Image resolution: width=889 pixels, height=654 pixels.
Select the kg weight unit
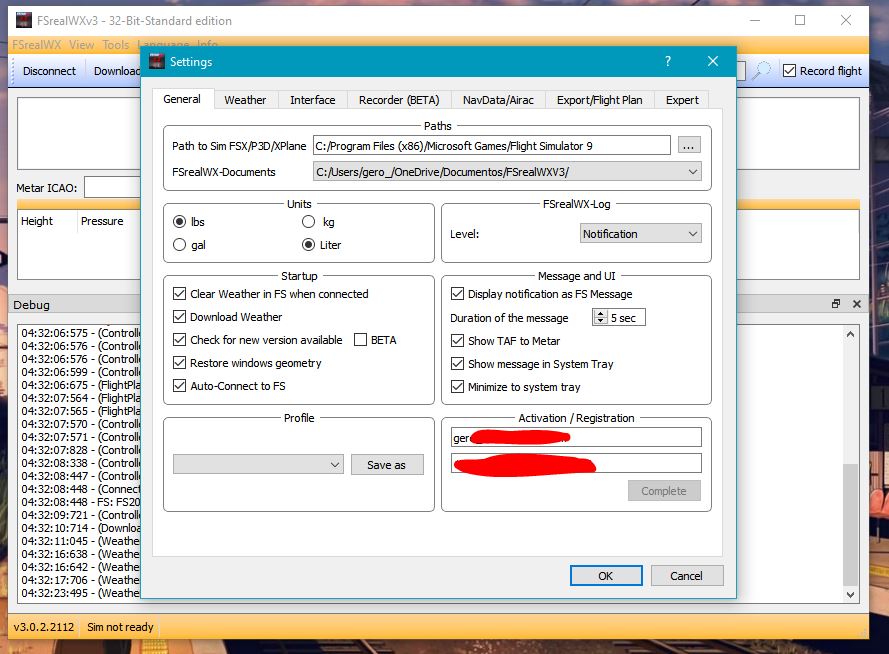tap(308, 222)
